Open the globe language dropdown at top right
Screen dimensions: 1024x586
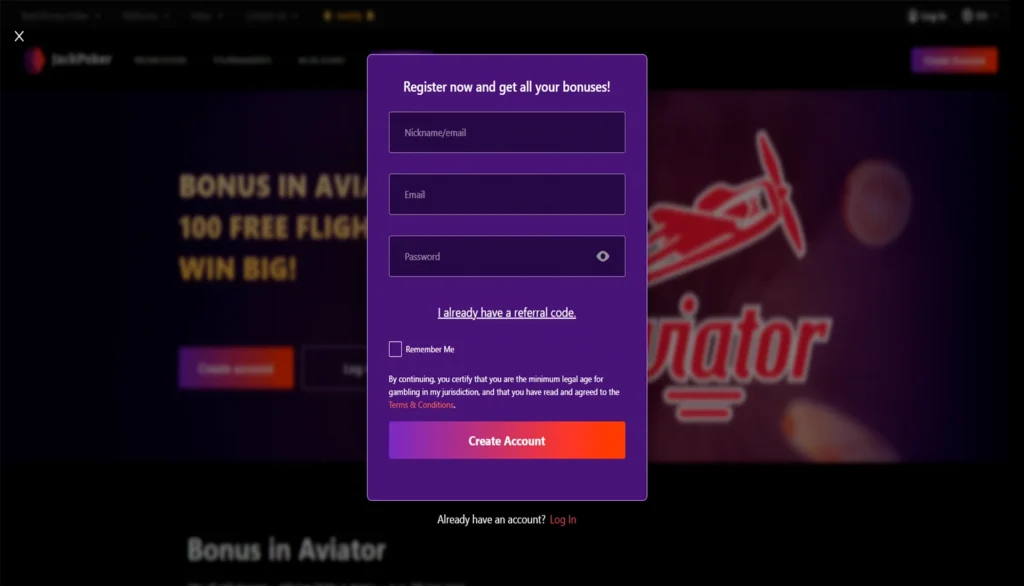pyautogui.click(x=978, y=16)
